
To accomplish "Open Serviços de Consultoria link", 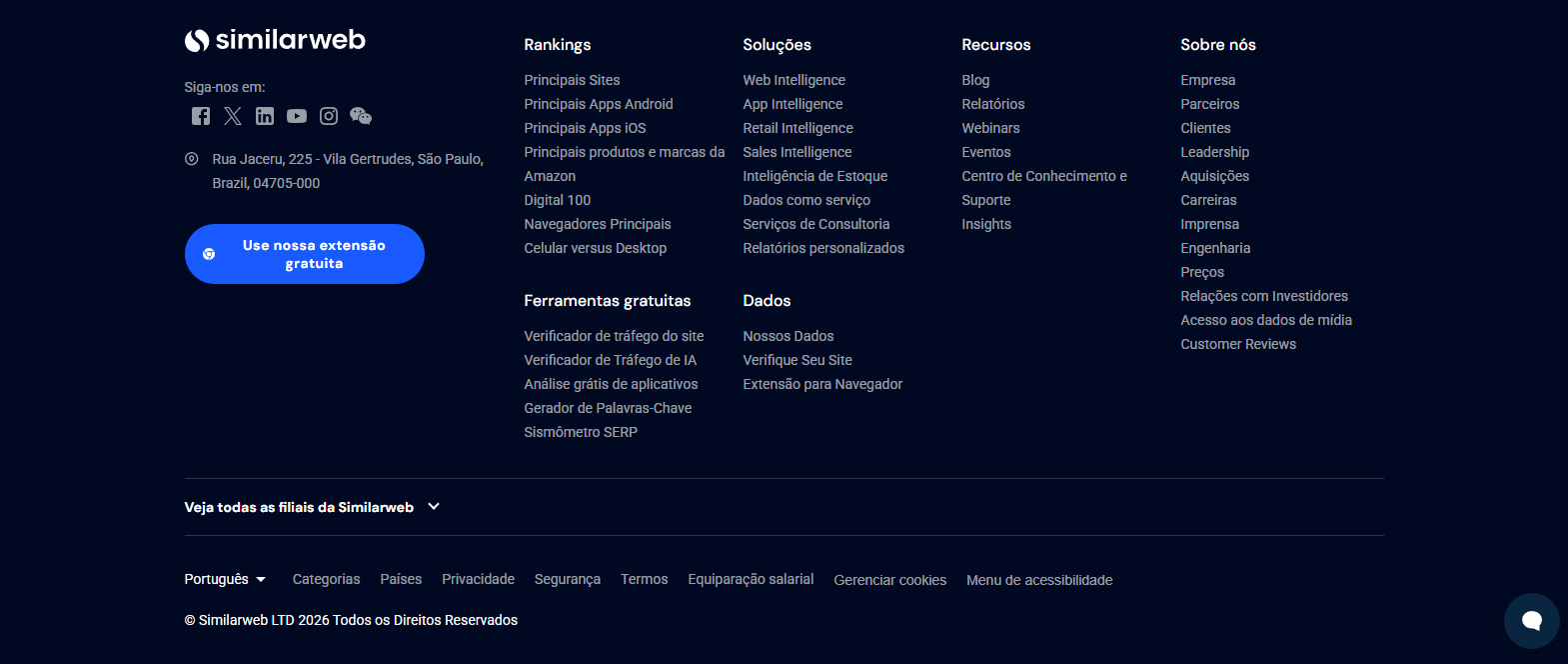I will click(x=816, y=224).
